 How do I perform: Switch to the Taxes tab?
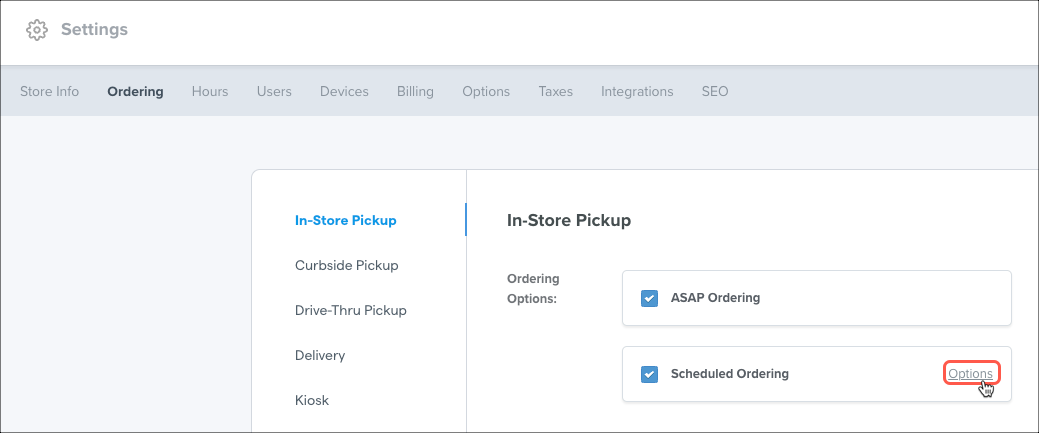(x=555, y=92)
